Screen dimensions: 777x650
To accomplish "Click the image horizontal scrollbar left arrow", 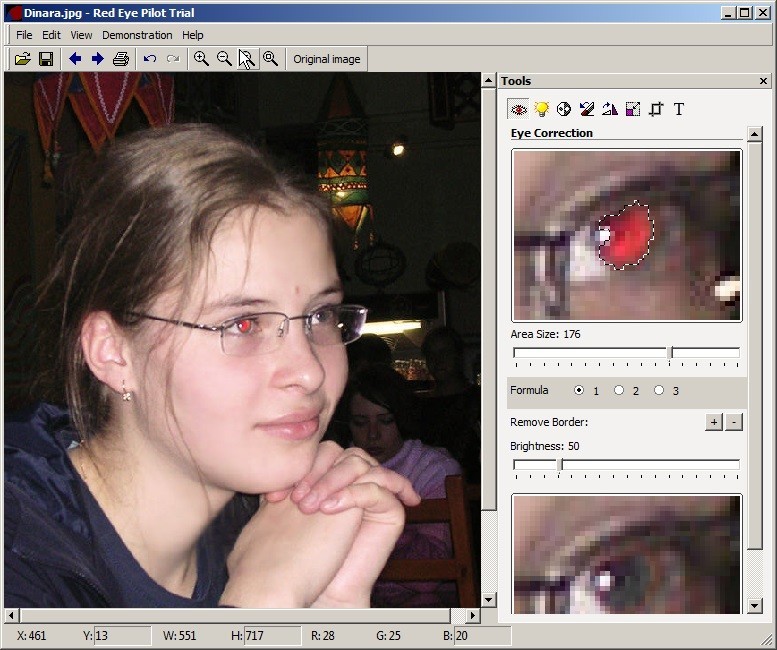I will [x=11, y=615].
